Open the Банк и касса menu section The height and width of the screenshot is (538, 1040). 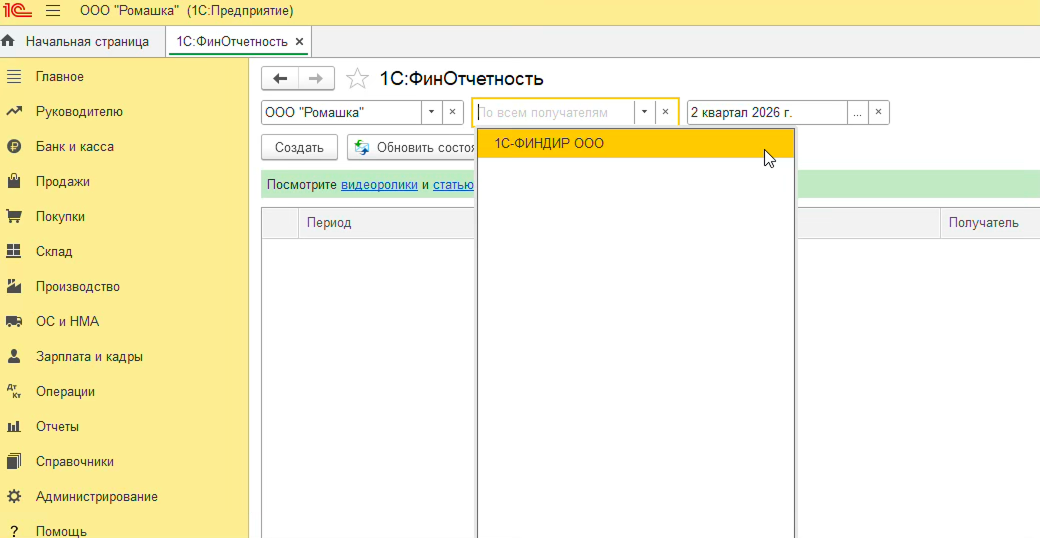[74, 147]
